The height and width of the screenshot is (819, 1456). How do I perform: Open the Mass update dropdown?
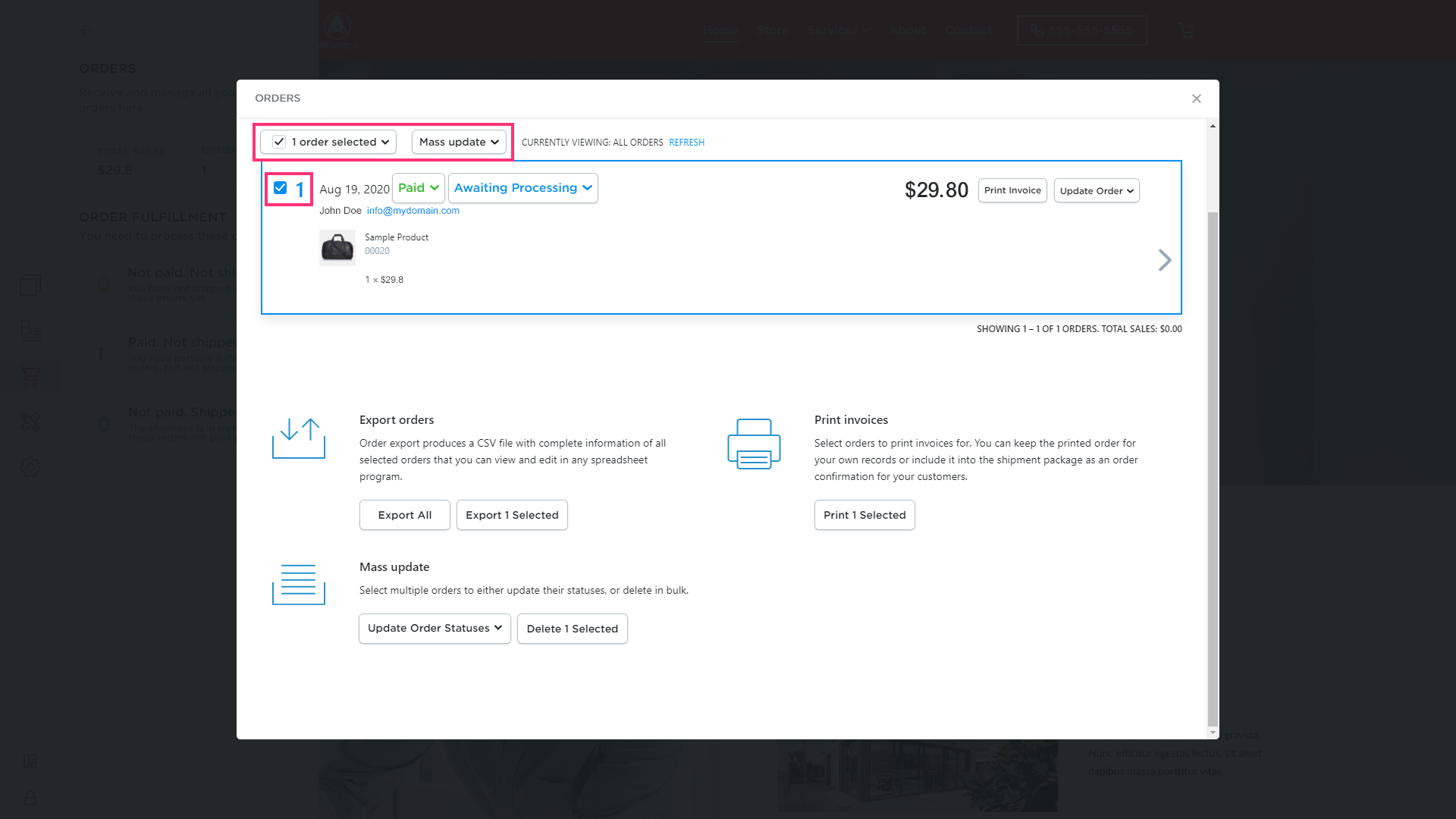pyautogui.click(x=459, y=142)
